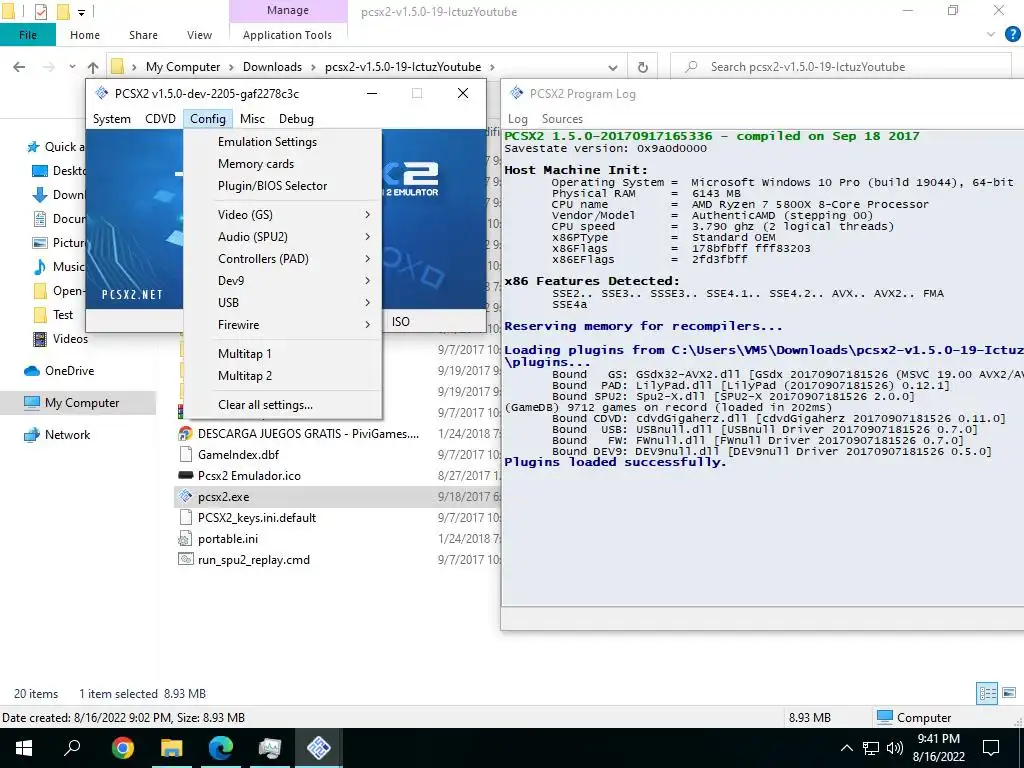
Task: Select Memory cards menu entry
Action: click(x=256, y=164)
